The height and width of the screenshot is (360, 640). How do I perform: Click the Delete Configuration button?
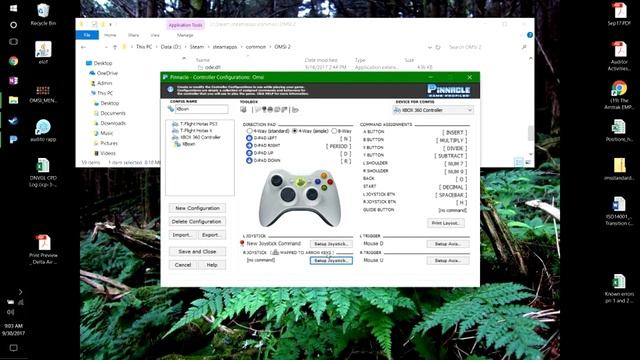pos(197,222)
